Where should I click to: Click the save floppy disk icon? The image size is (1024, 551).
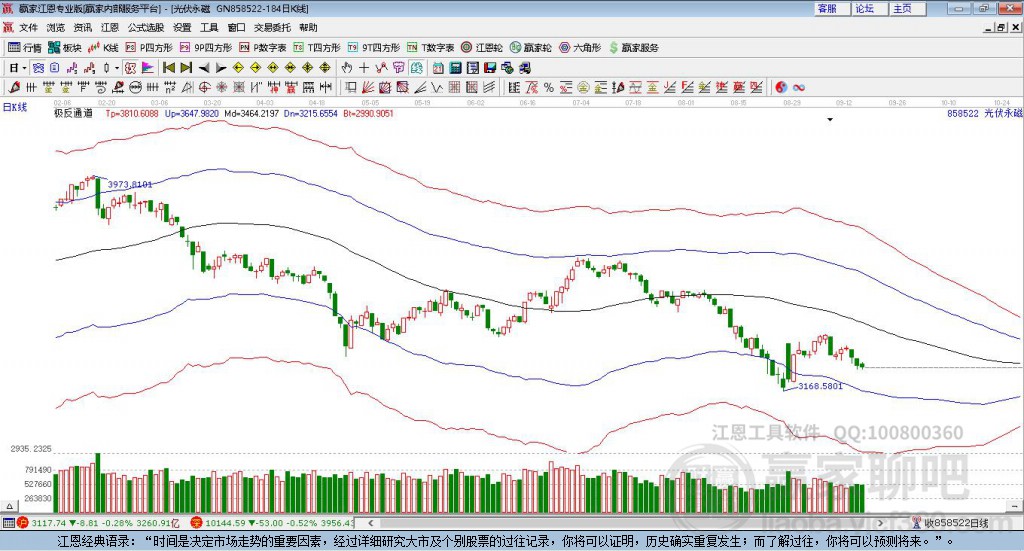[x=490, y=68]
